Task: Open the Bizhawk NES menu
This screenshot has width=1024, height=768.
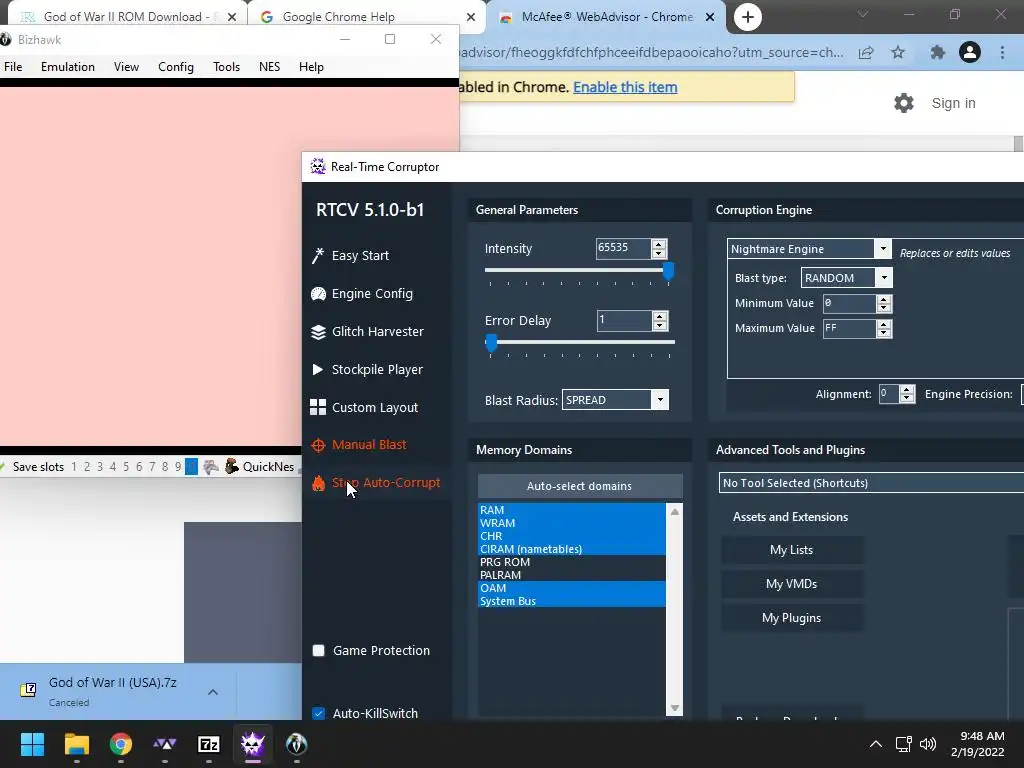Action: 269,67
